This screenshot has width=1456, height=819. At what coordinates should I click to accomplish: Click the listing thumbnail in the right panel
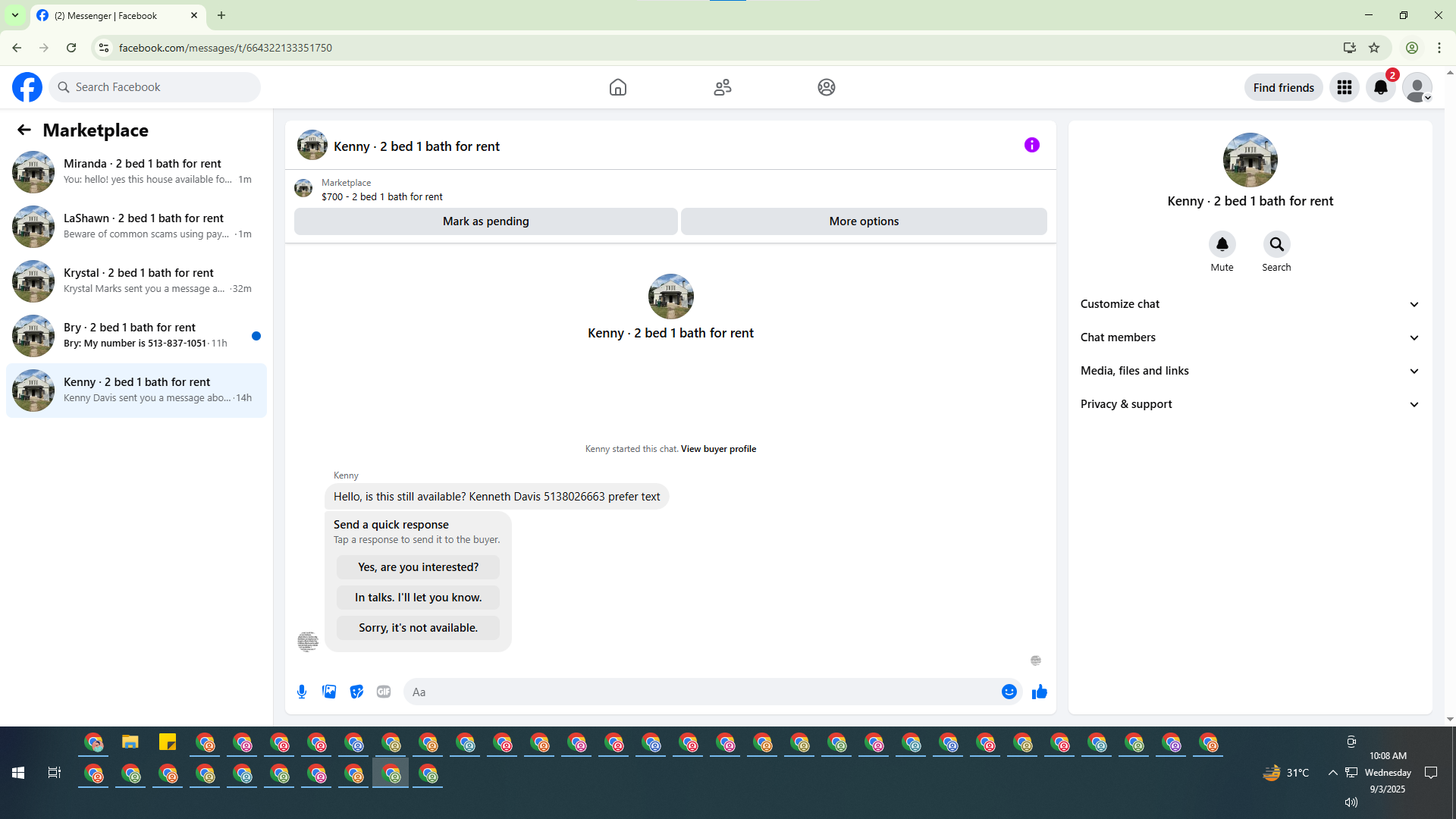coord(1250,160)
